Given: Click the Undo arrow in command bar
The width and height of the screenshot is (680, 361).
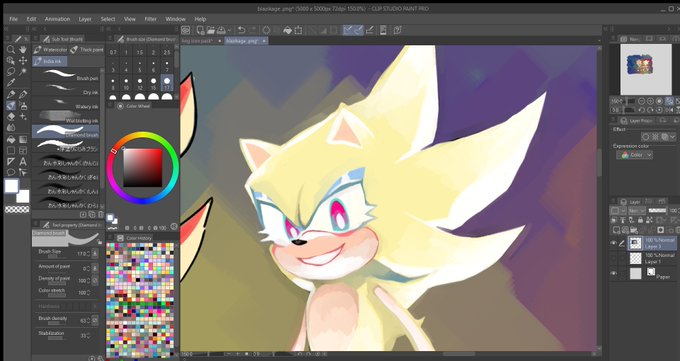Looking at the screenshot, I should (x=242, y=30).
